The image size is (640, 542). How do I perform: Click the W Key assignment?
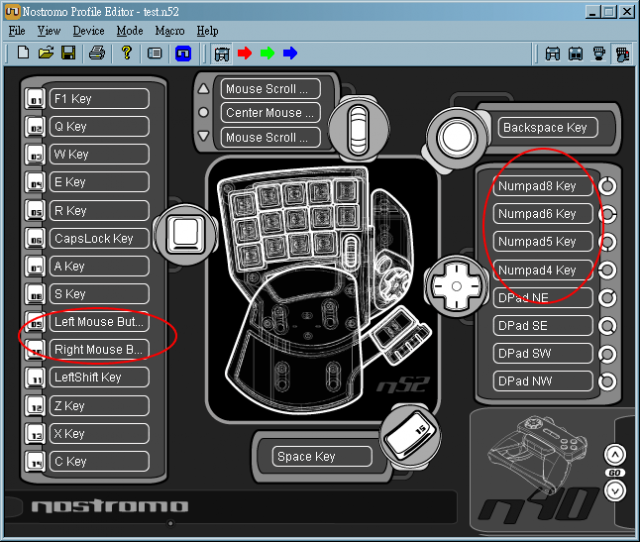point(99,154)
